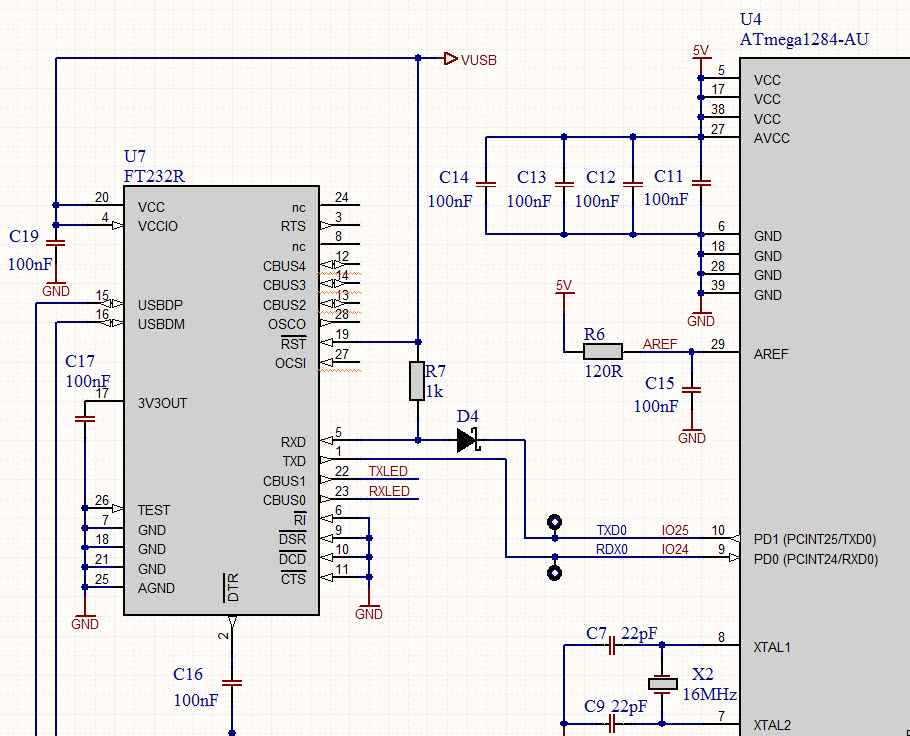Select the TXLED net label
This screenshot has width=910, height=736.
[x=388, y=471]
